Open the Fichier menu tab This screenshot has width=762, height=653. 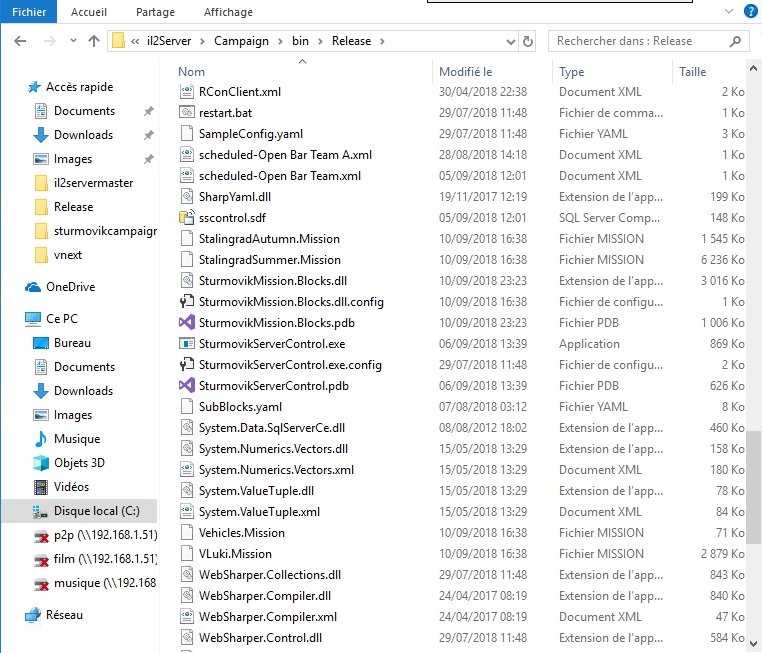pyautogui.click(x=29, y=12)
